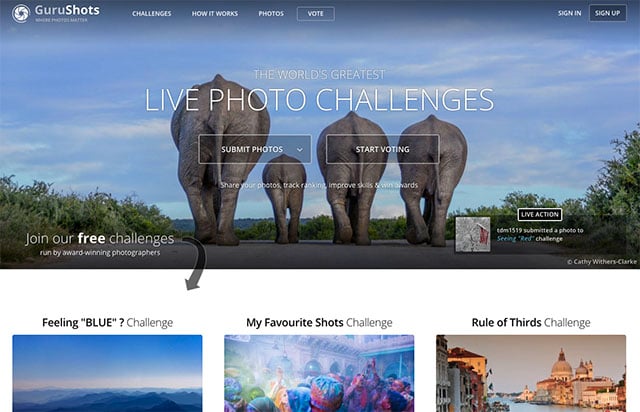The width and height of the screenshot is (640, 412).
Task: Click the GuruShots brand name text
Action: point(67,10)
